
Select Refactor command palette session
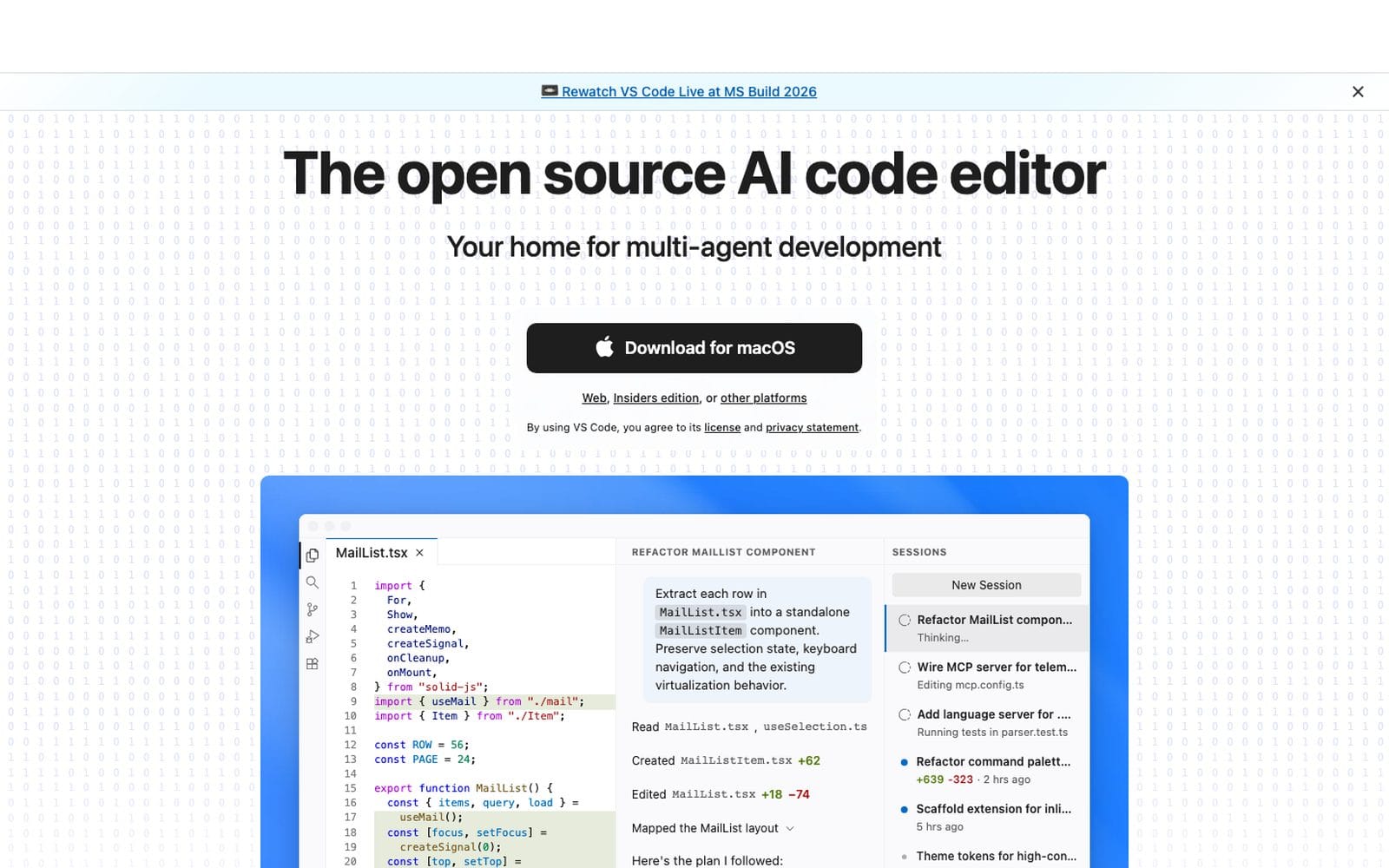click(x=987, y=770)
